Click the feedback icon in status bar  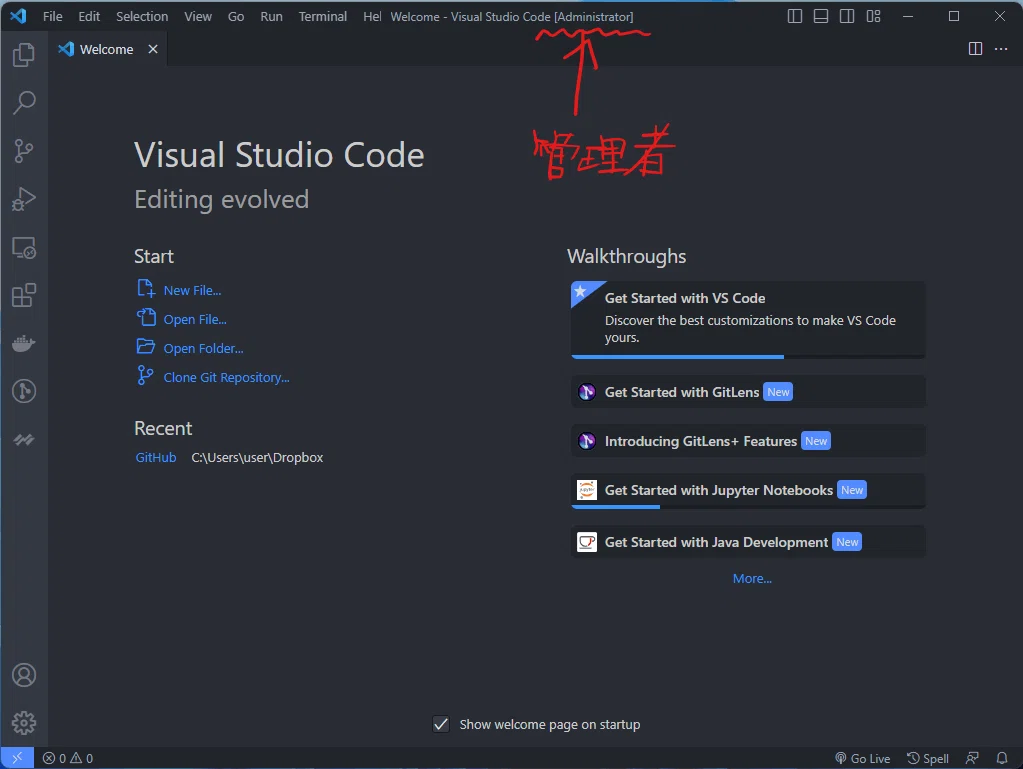pyautogui.click(x=972, y=758)
